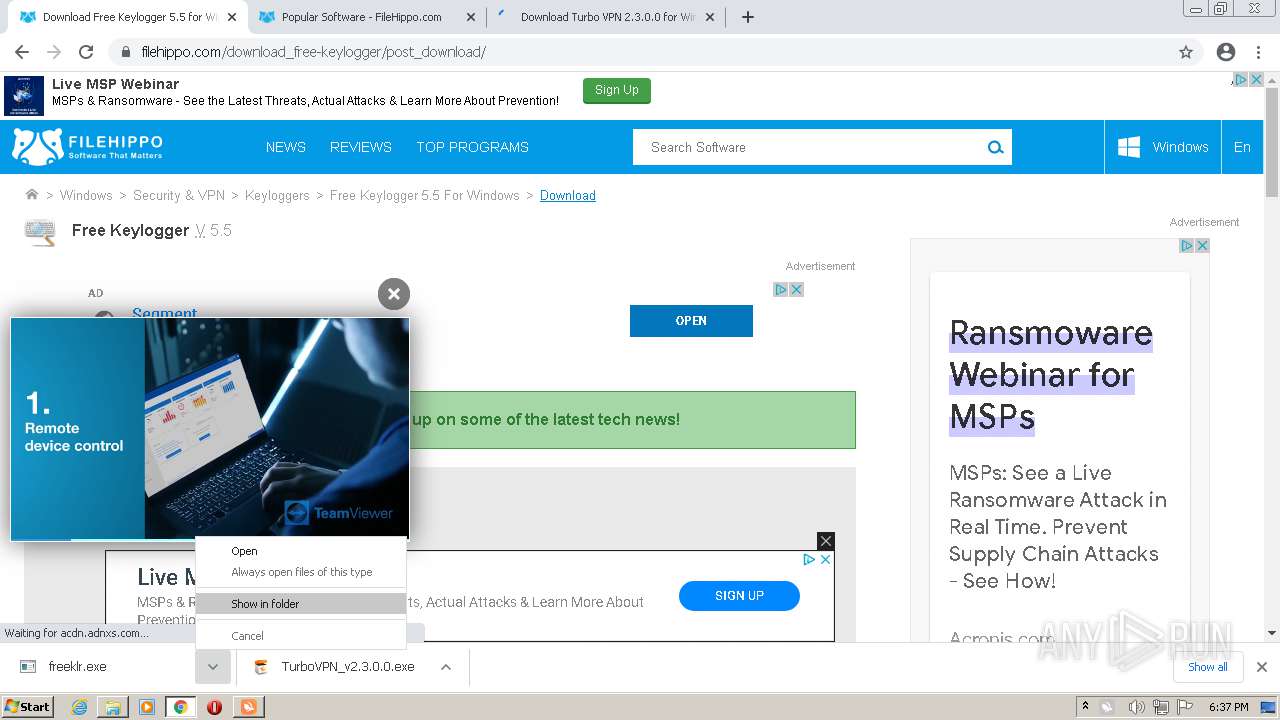Choose Cancel in download menu
Screen dimensions: 1280x720
301,636
